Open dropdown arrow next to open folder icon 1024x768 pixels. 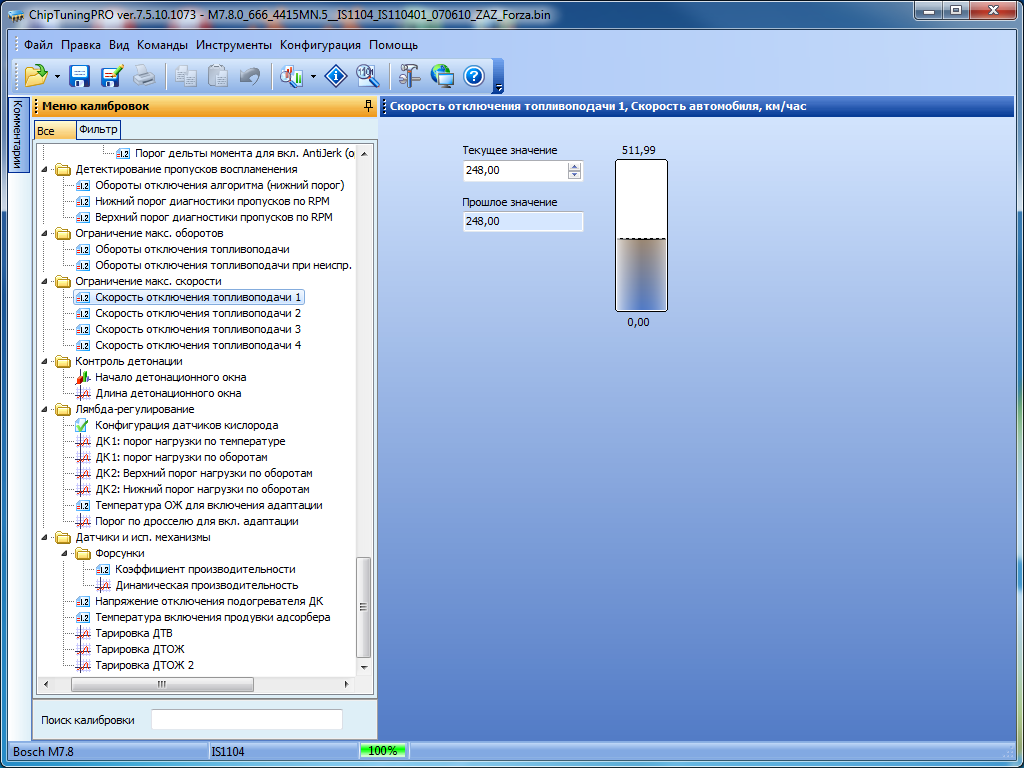[57, 76]
